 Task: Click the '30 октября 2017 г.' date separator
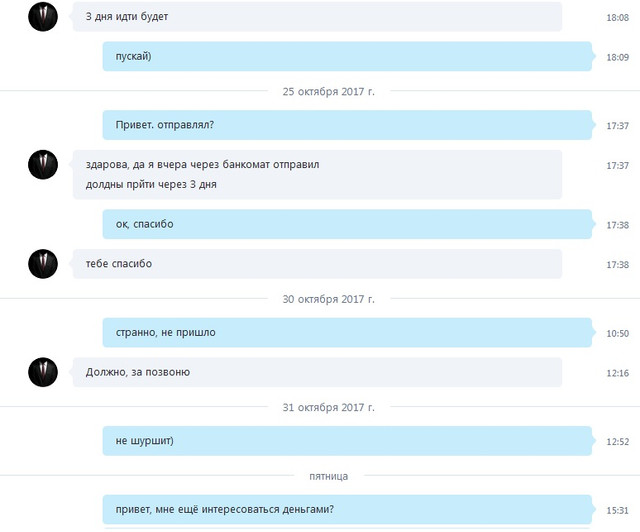(x=328, y=299)
